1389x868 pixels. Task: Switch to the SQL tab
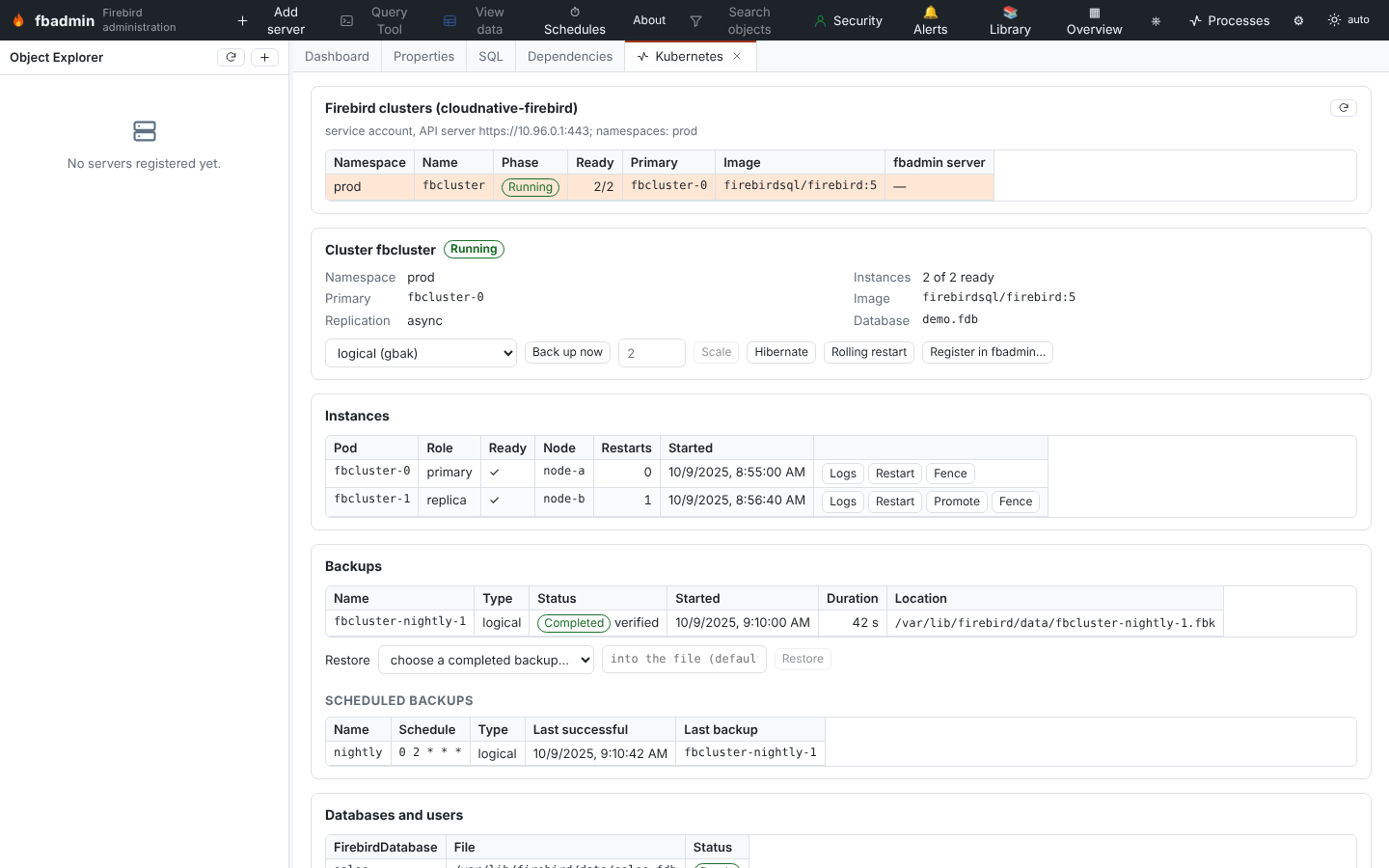point(491,57)
